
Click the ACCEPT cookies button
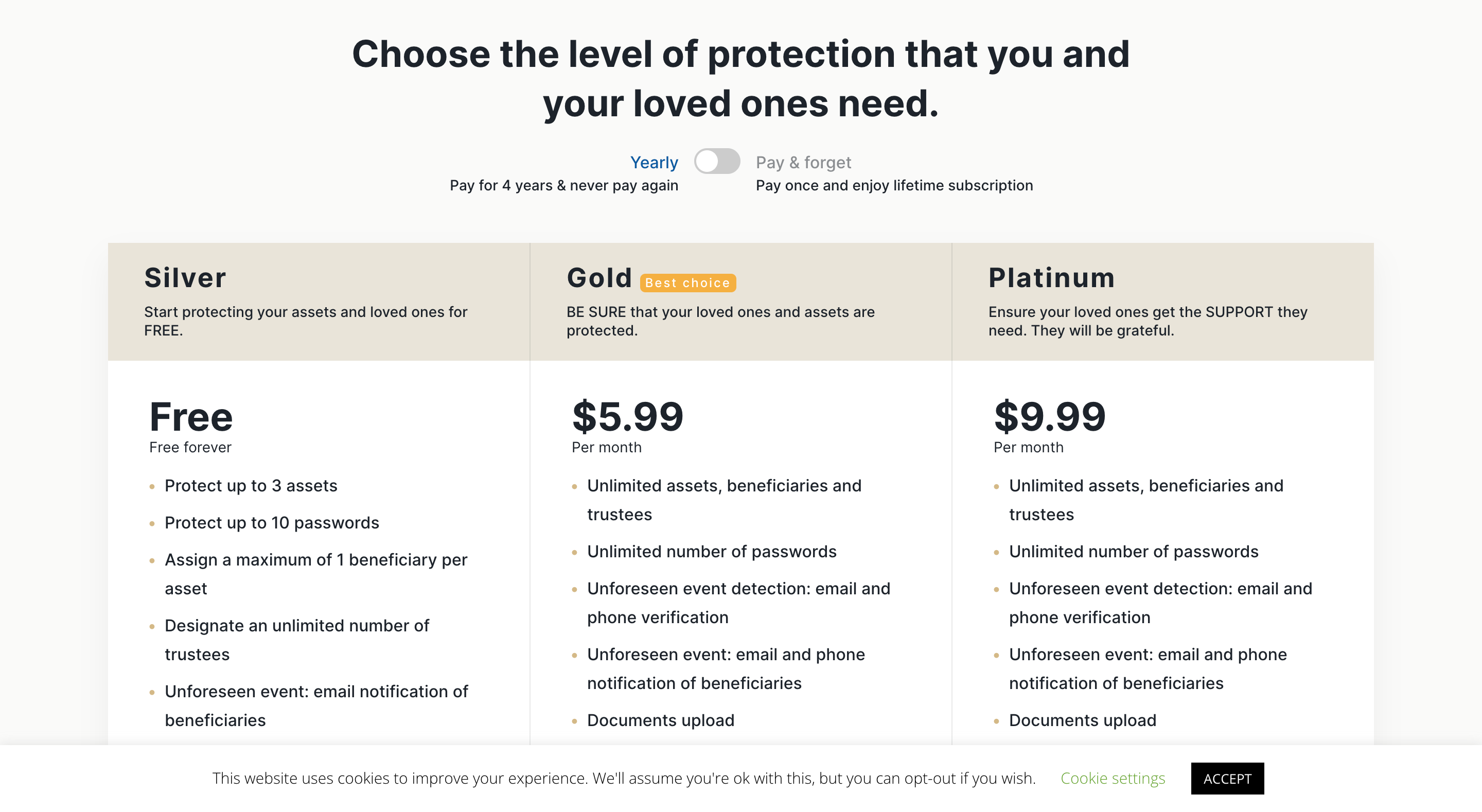[1228, 778]
